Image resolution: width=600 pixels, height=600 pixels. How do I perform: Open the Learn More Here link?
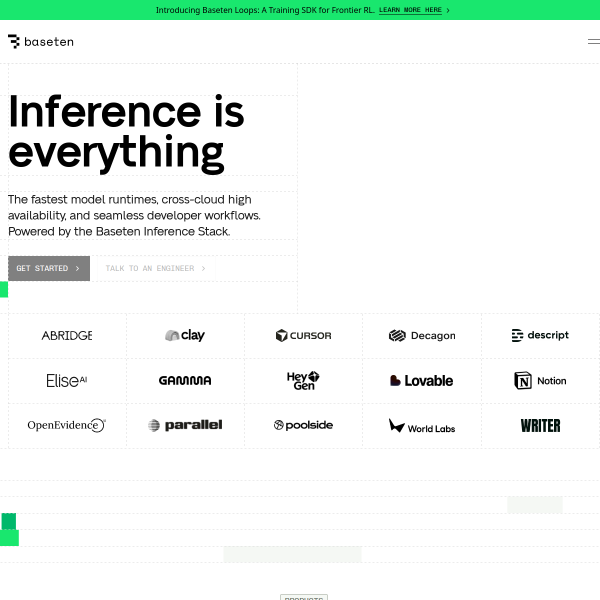point(410,10)
